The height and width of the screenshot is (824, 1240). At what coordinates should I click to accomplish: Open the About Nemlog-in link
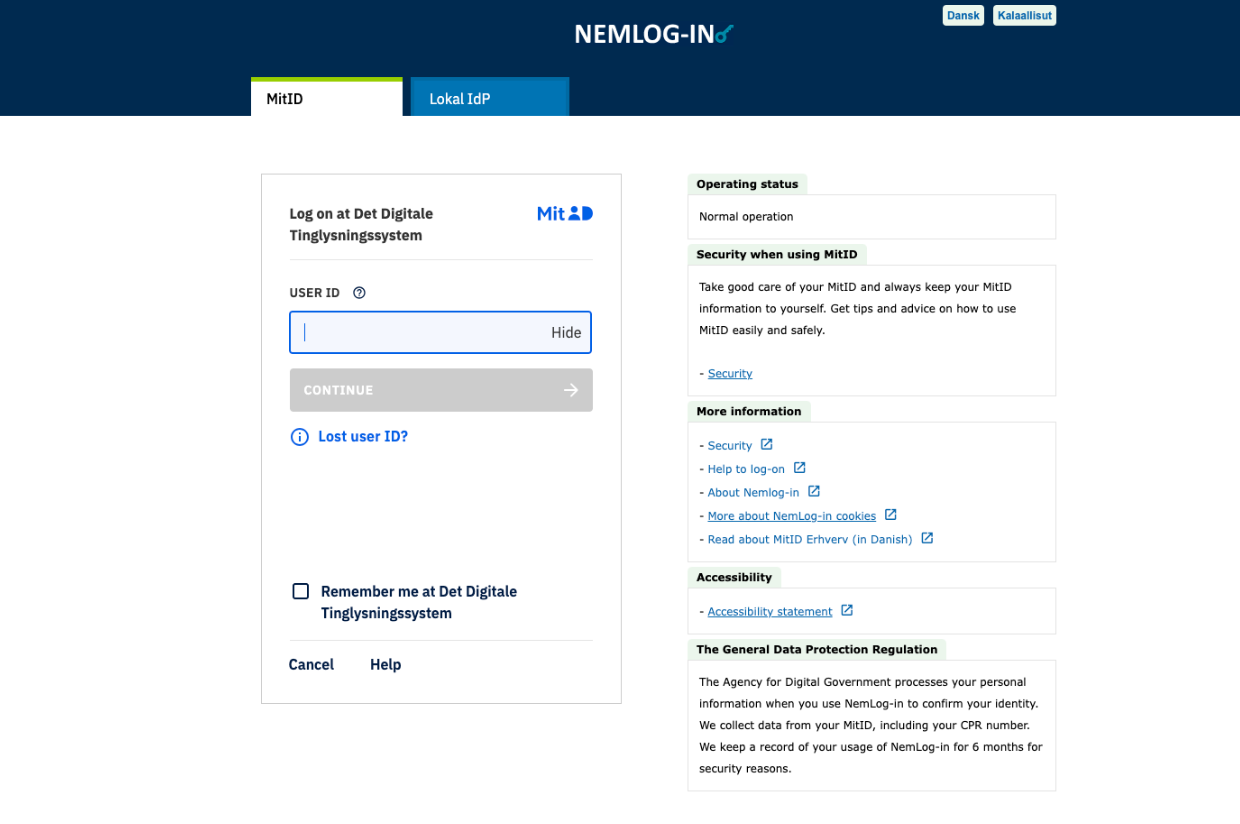(x=753, y=492)
